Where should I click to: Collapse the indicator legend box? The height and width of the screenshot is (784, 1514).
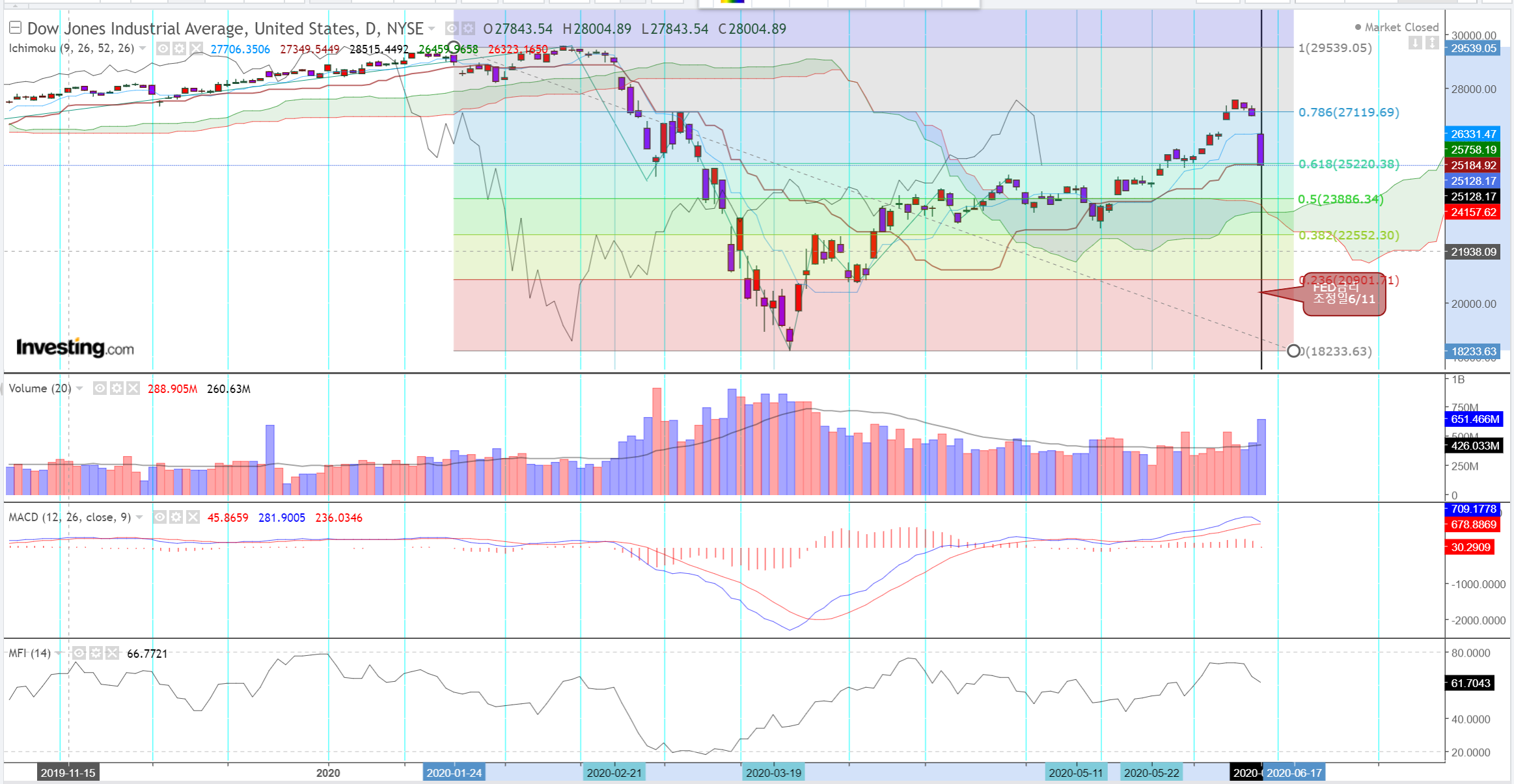[x=15, y=27]
